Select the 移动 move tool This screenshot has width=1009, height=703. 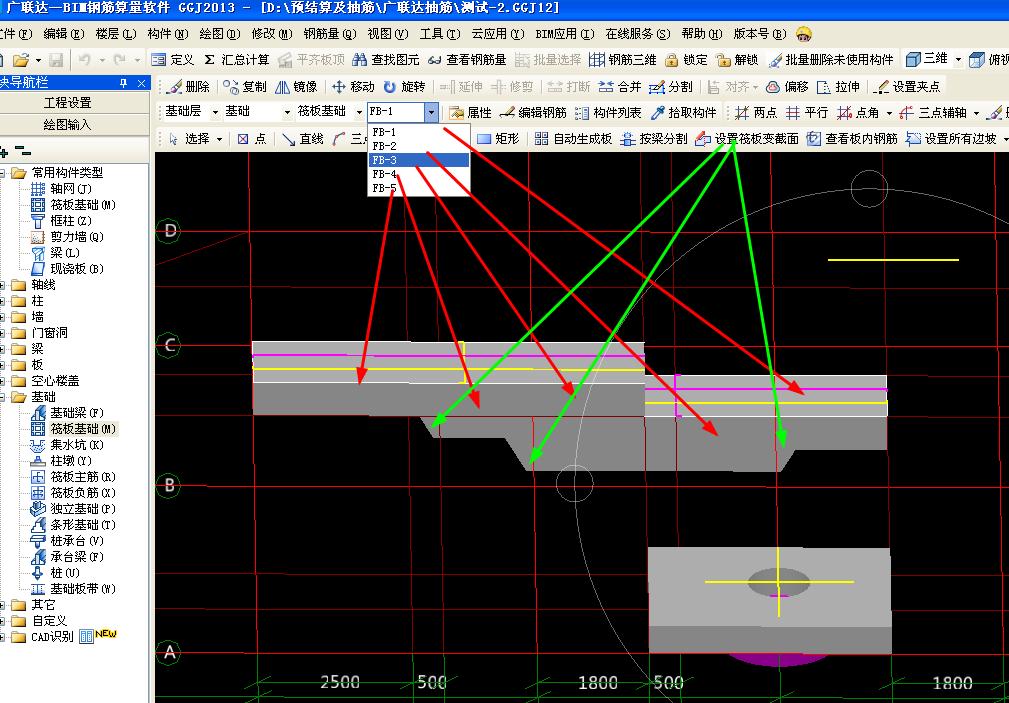pos(353,86)
